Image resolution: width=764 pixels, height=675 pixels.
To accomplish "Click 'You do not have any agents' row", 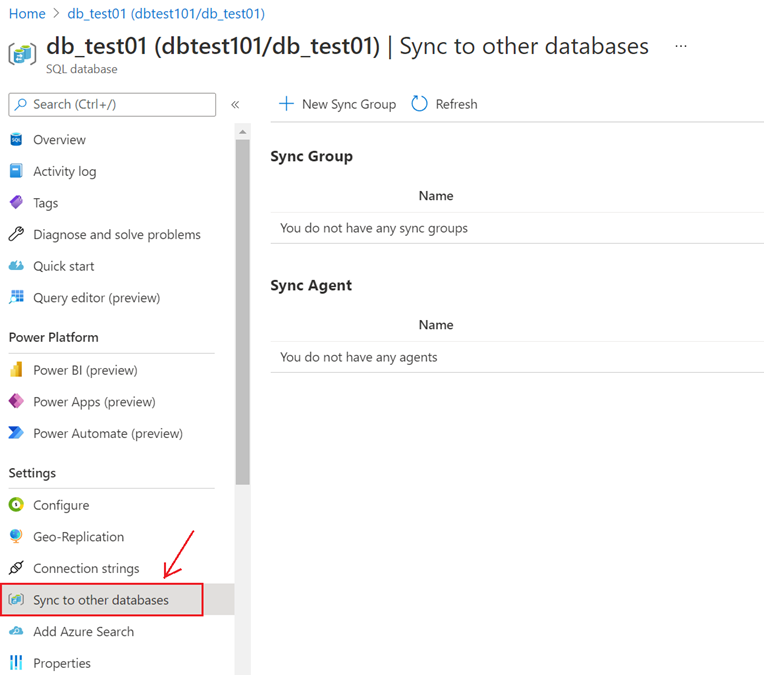I will pos(517,357).
